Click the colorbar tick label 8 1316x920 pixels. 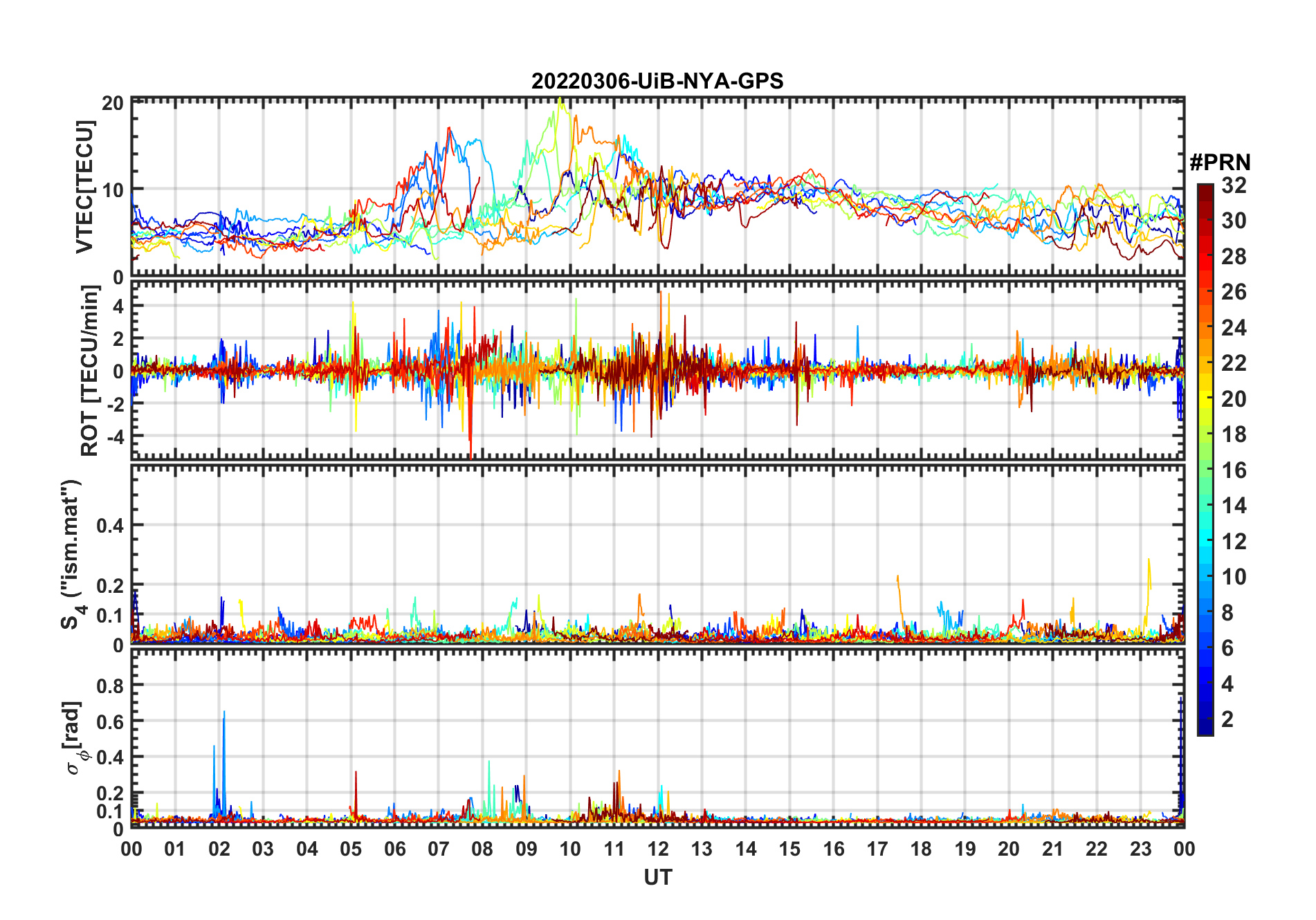pyautogui.click(x=1227, y=613)
